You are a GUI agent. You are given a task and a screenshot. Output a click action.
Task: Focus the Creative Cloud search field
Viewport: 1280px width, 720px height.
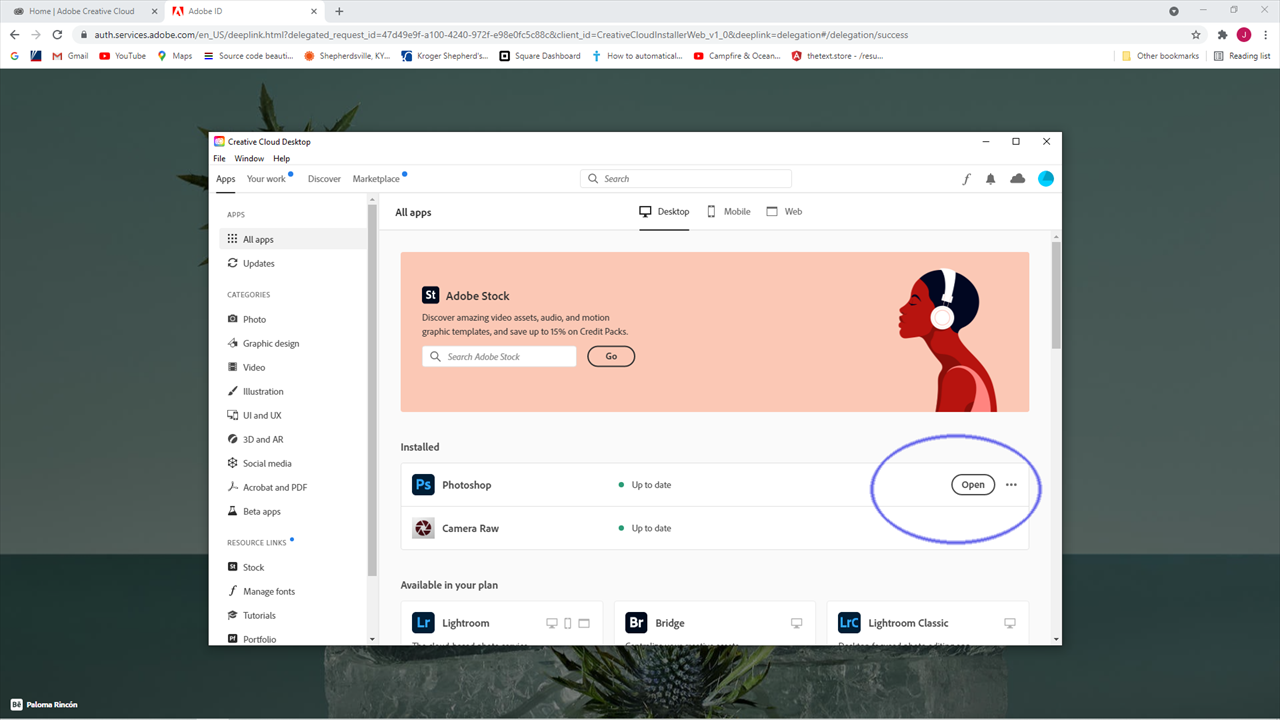pyautogui.click(x=686, y=179)
